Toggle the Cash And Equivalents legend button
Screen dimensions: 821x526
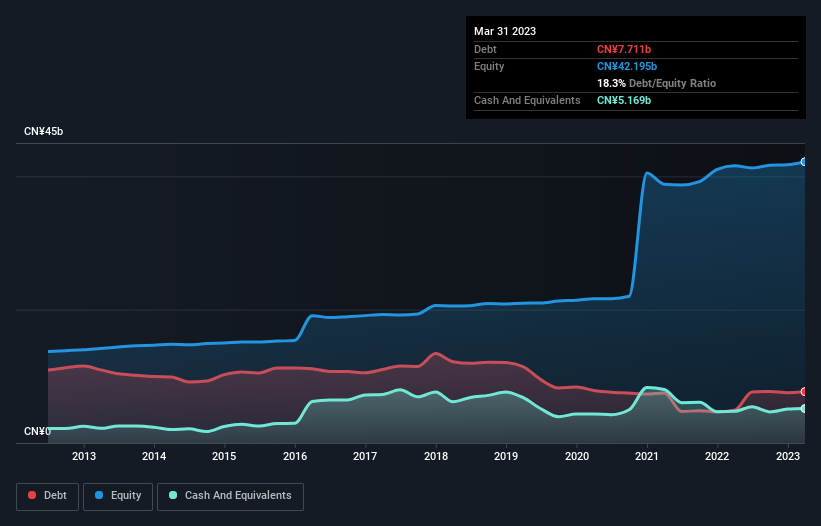pos(230,496)
